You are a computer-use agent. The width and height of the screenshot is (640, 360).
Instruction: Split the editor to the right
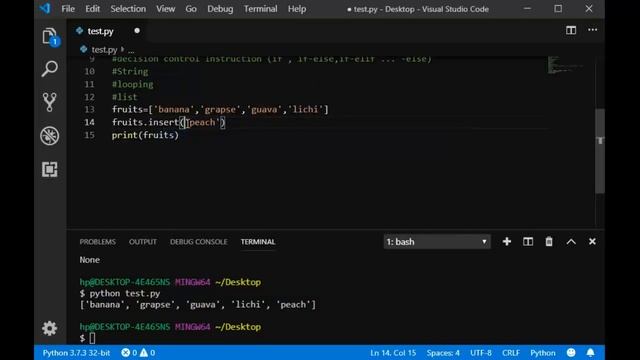[x=571, y=30]
